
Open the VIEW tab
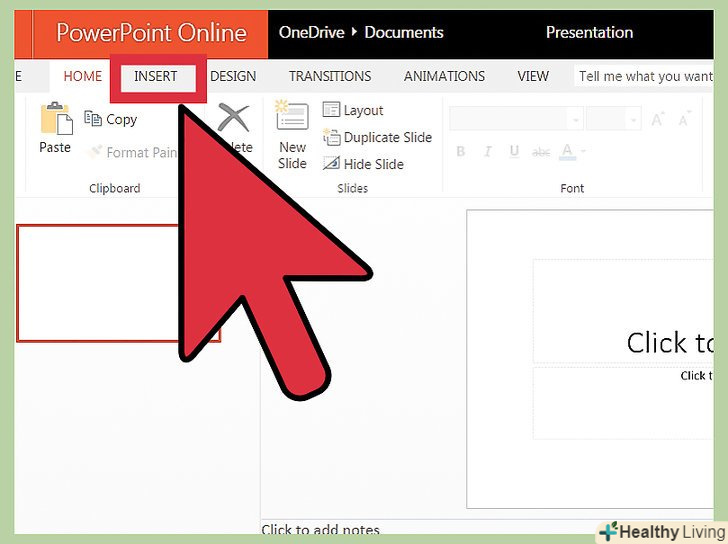coord(533,76)
